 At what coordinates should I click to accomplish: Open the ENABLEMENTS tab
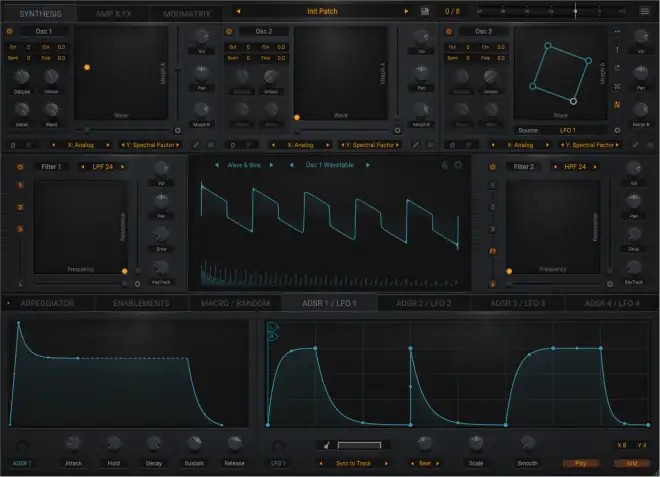click(141, 303)
